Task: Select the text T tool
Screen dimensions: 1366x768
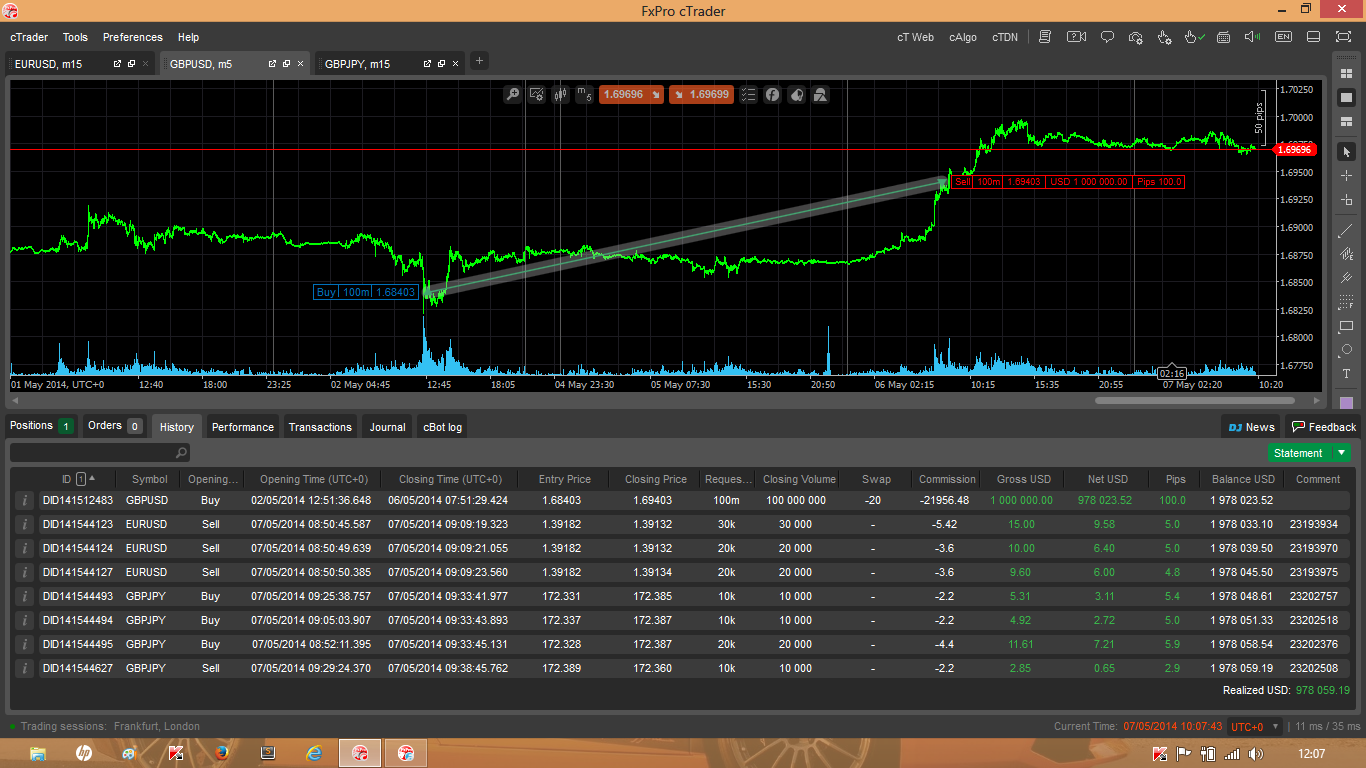Action: (x=1346, y=374)
